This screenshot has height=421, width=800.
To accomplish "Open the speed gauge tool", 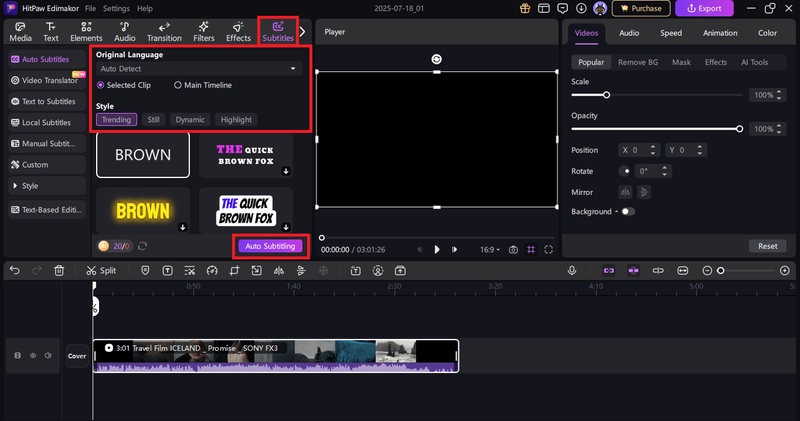I will click(x=212, y=270).
